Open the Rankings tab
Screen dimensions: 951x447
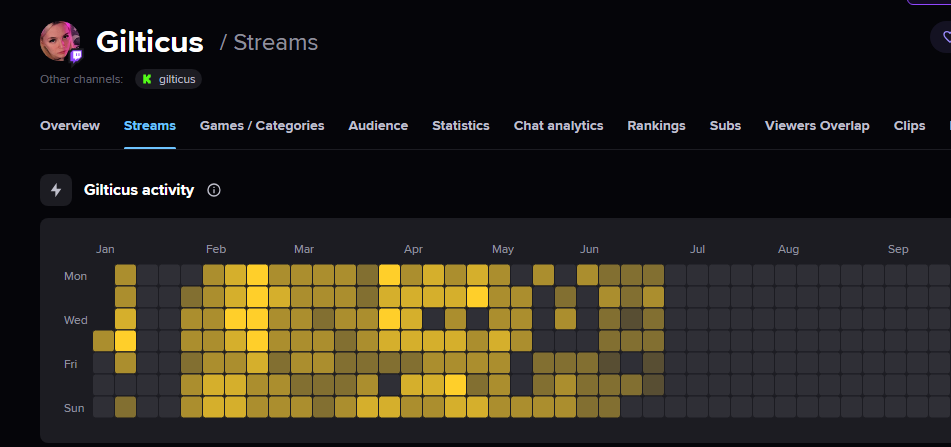(x=656, y=126)
